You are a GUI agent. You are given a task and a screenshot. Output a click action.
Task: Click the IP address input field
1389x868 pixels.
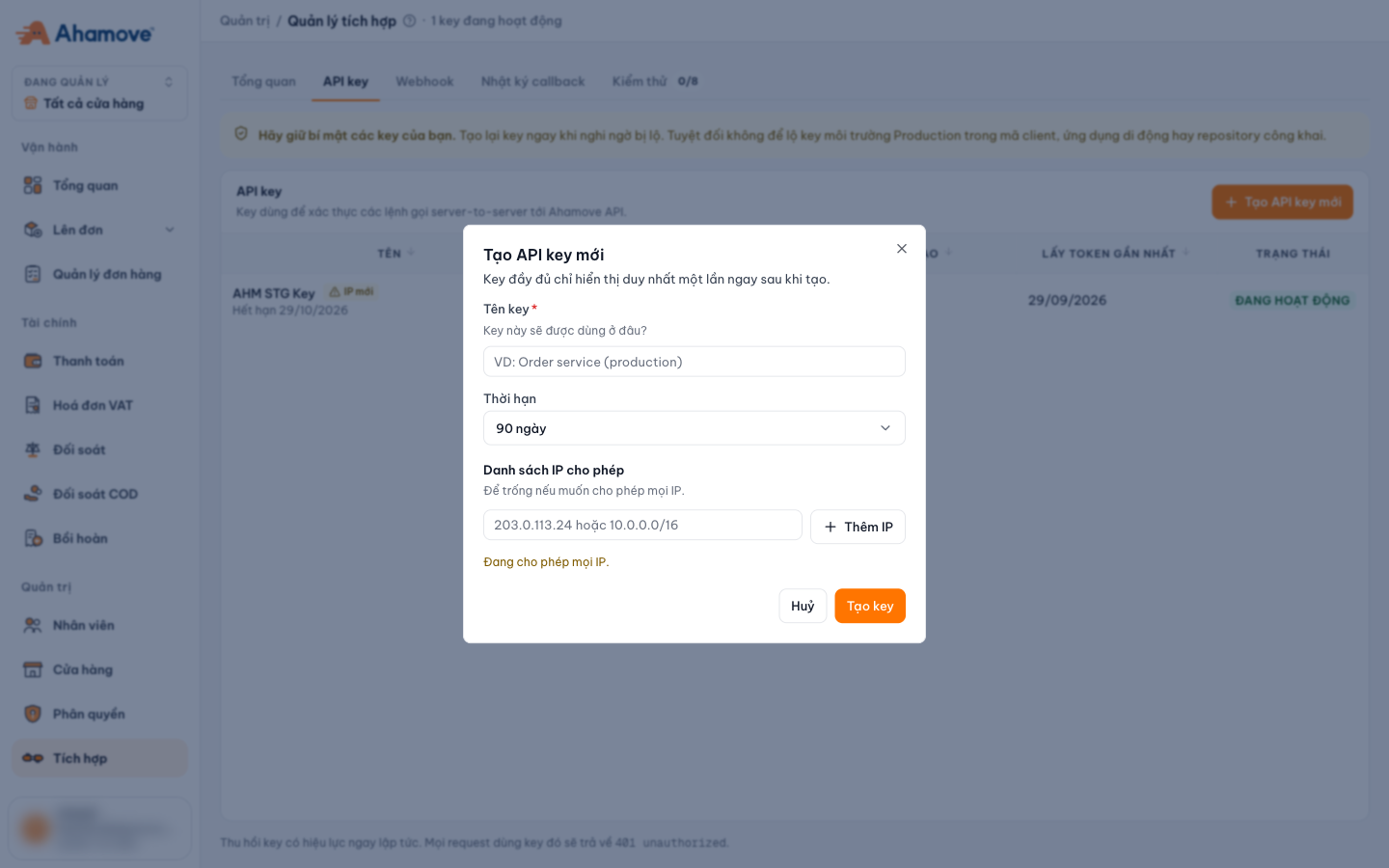coord(642,525)
